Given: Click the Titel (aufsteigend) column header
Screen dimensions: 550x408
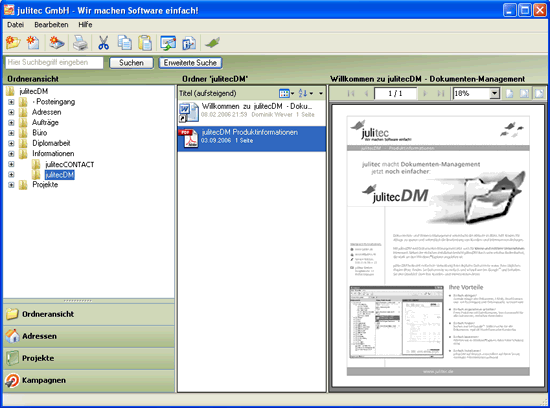Looking at the screenshot, I should point(208,93).
